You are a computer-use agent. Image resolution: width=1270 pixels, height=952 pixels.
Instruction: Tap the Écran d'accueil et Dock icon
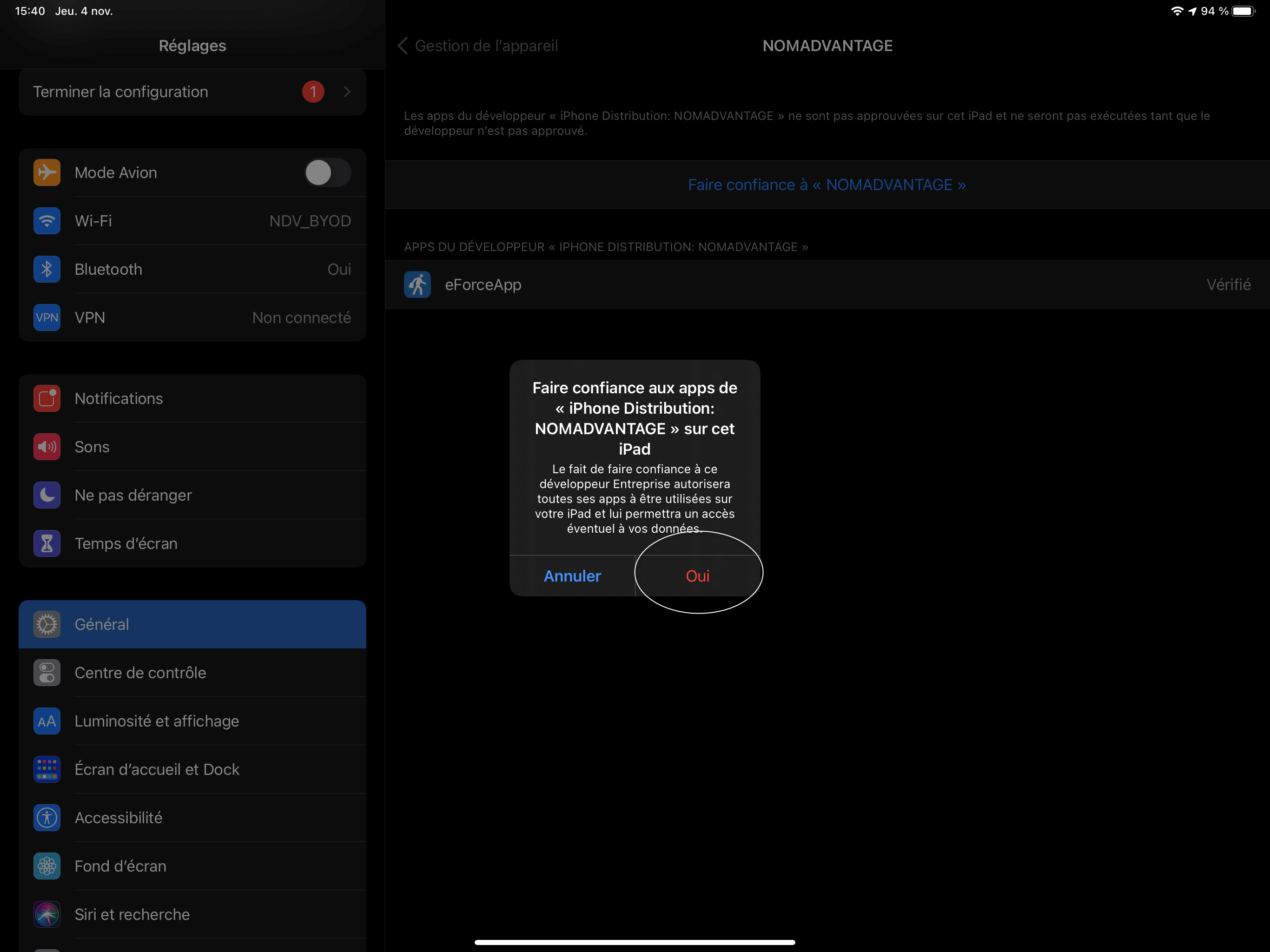pyautogui.click(x=47, y=769)
